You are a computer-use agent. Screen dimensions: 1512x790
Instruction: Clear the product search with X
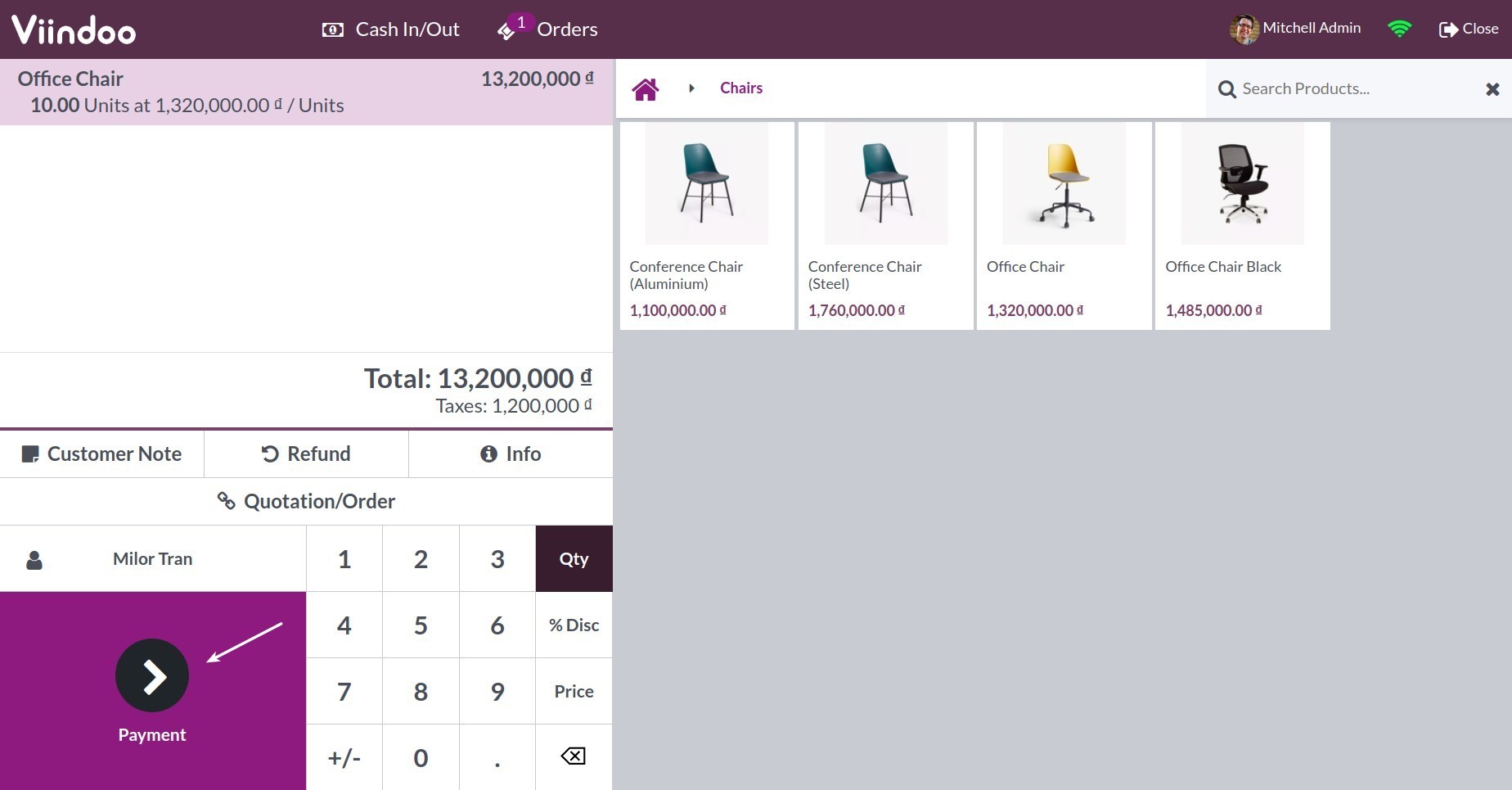(1492, 89)
